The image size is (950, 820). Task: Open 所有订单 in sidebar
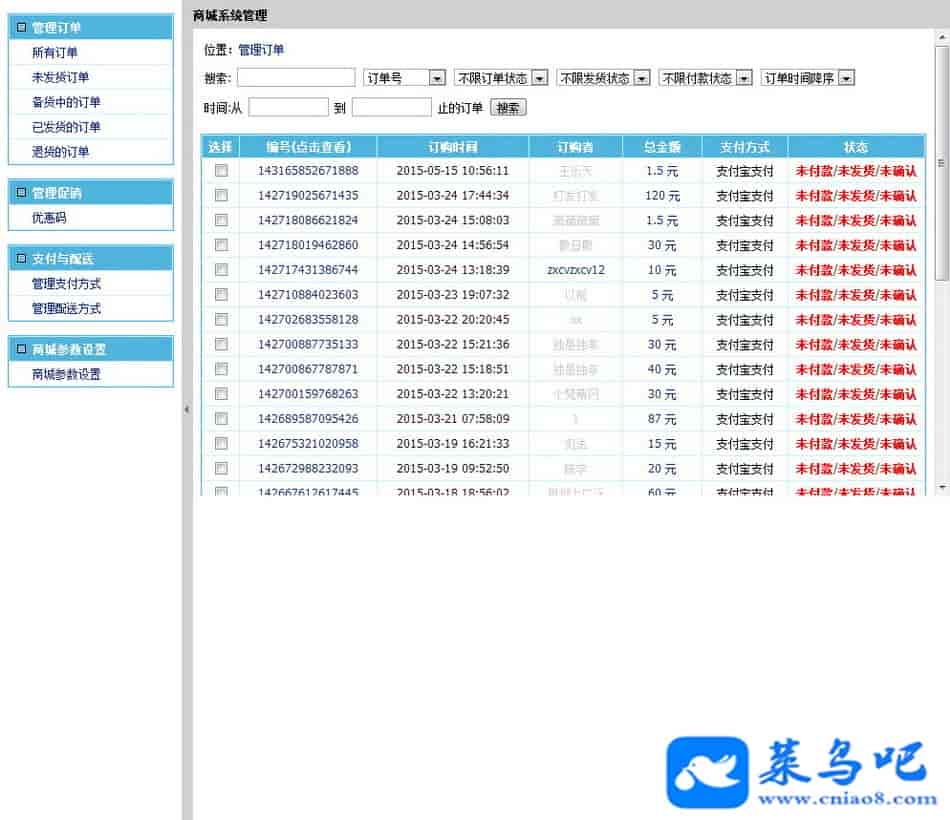pyautogui.click(x=55, y=53)
